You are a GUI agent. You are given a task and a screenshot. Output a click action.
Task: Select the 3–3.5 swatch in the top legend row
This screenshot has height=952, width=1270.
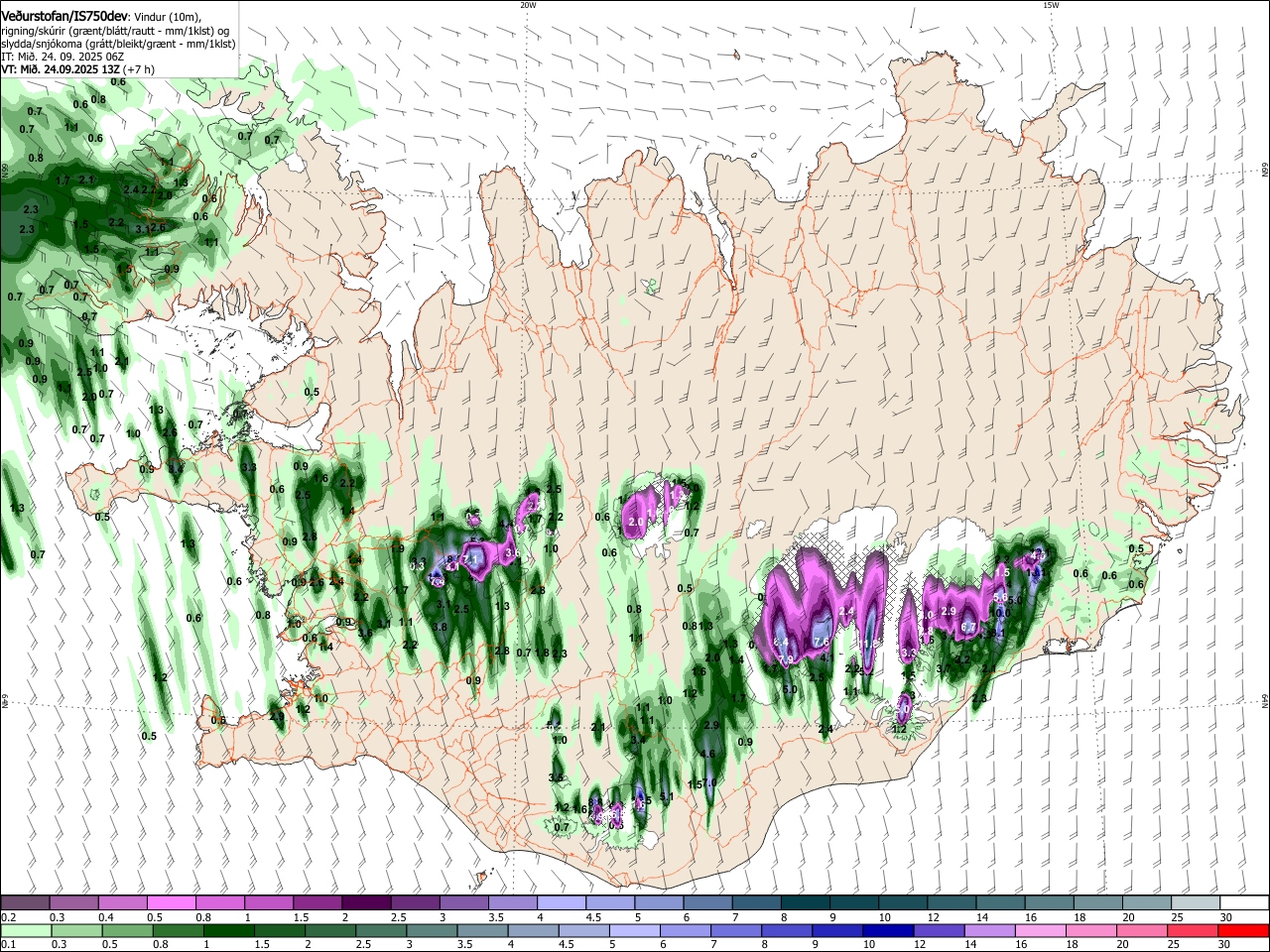tap(462, 902)
